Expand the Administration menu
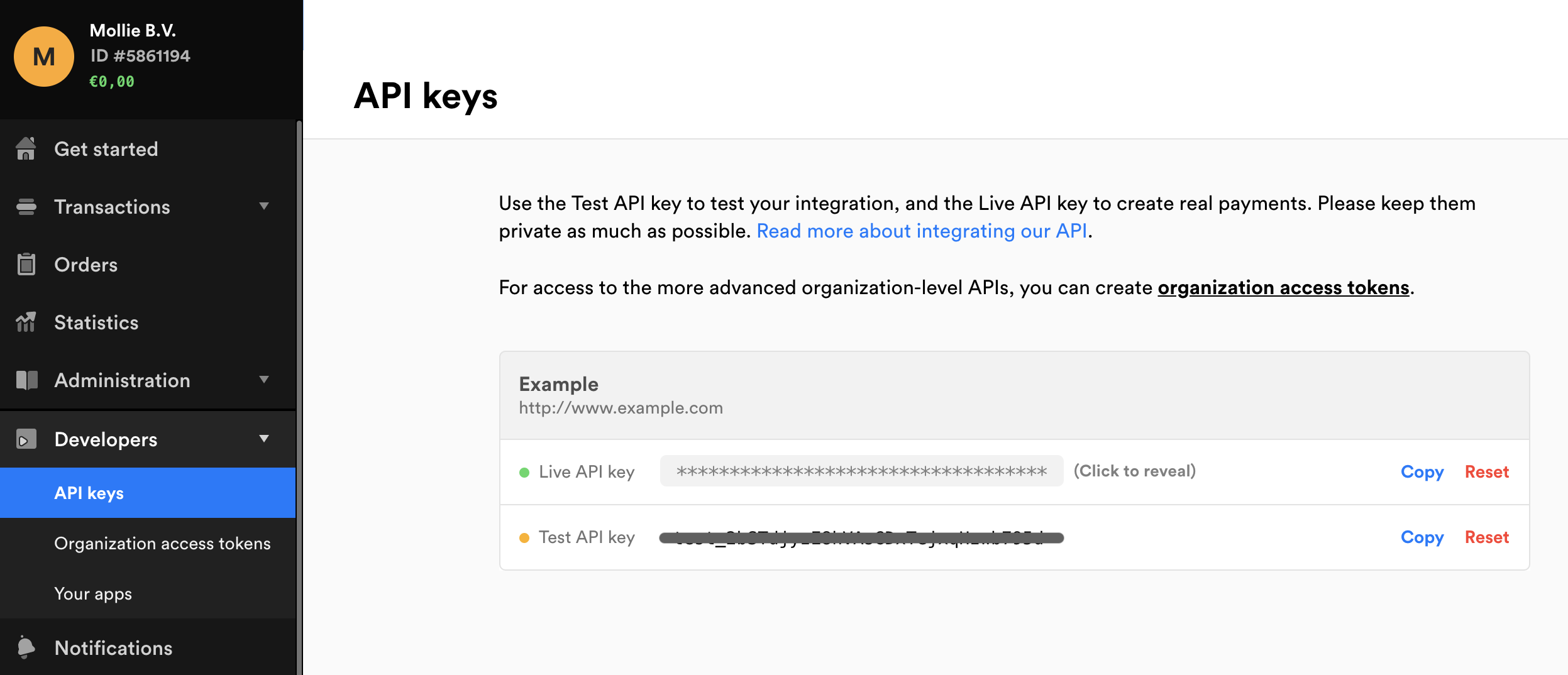The image size is (1568, 675). (x=265, y=380)
